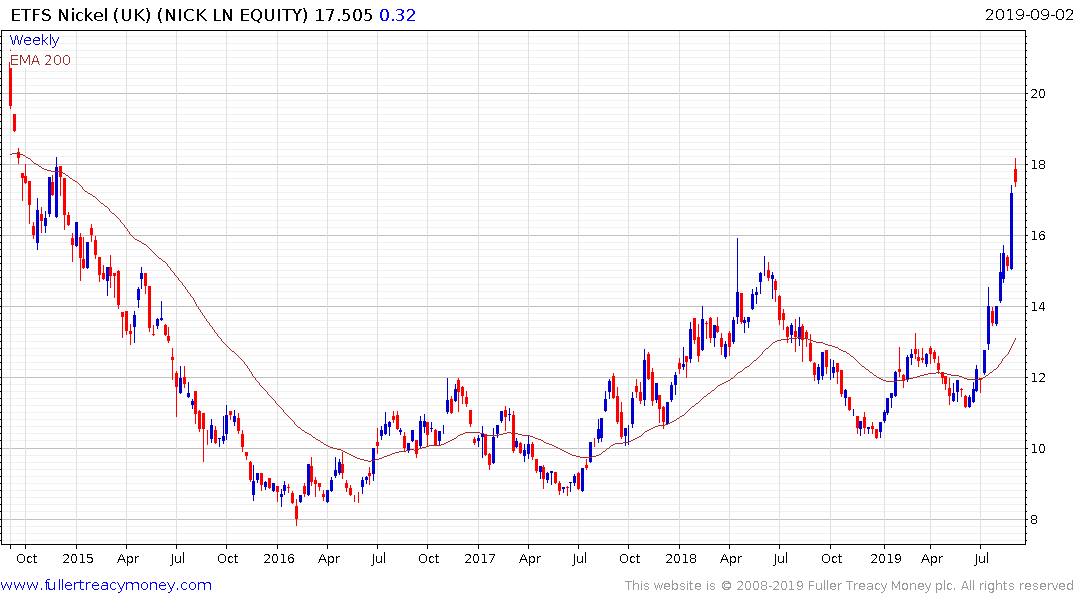This screenshot has height=600, width=1075.
Task: Click the EMA 200 legend label
Action: (40, 60)
